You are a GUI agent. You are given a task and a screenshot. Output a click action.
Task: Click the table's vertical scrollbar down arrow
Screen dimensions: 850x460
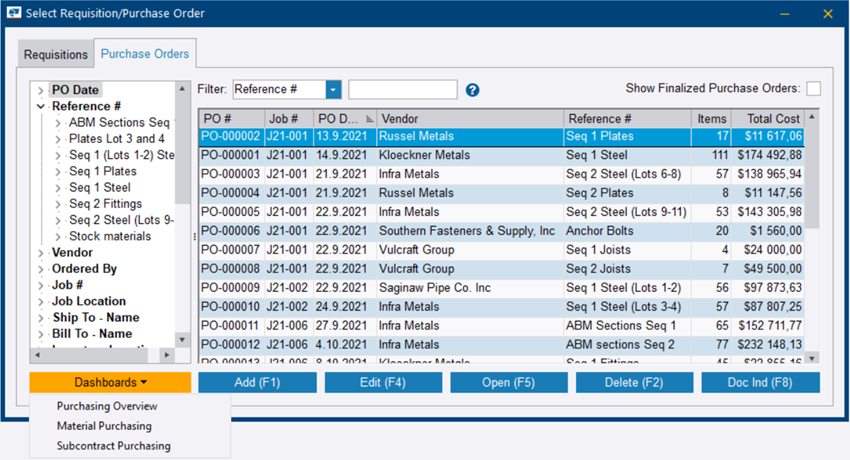[x=812, y=358]
